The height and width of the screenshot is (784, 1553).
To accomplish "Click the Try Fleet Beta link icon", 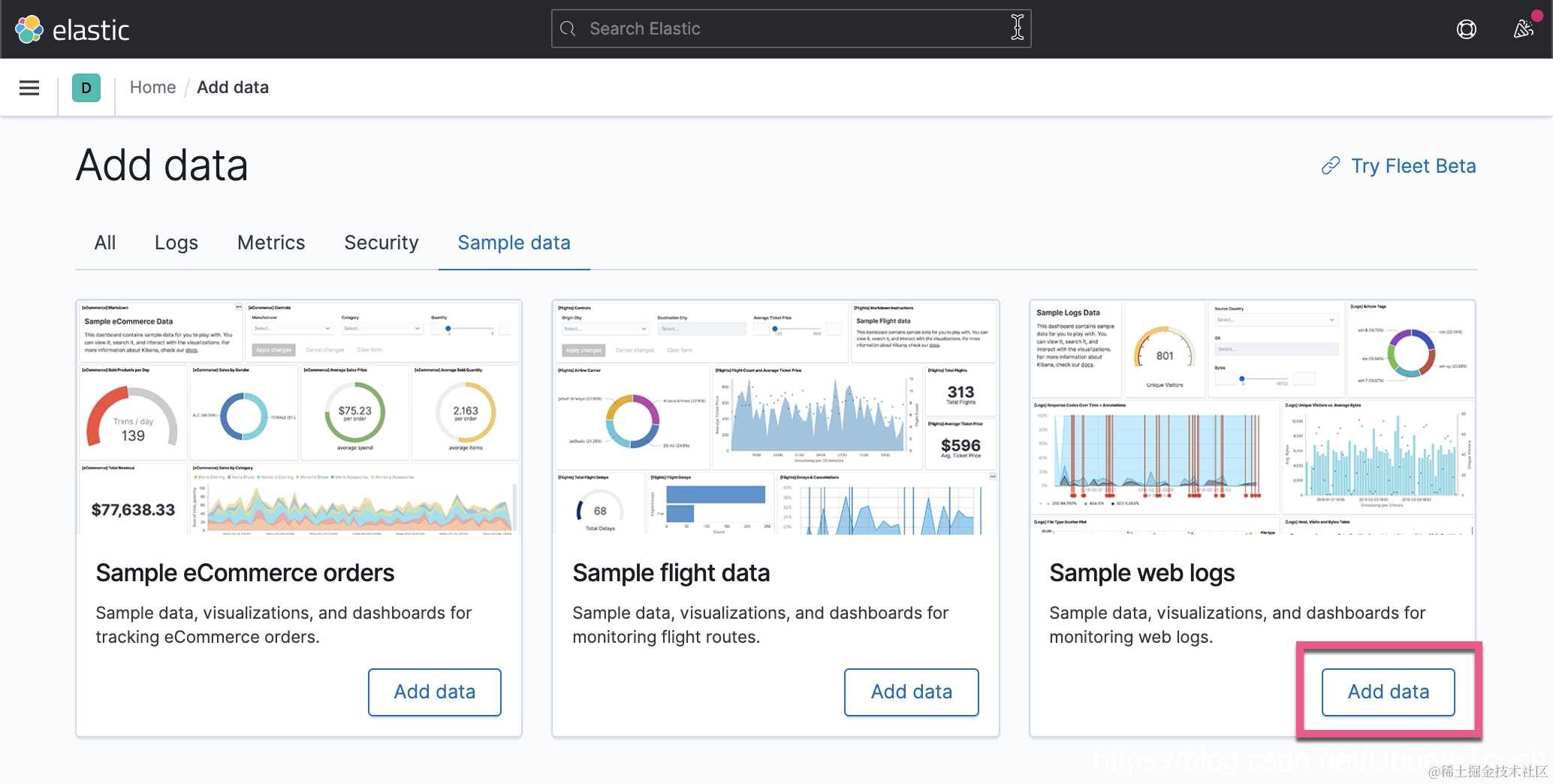I will tap(1331, 166).
